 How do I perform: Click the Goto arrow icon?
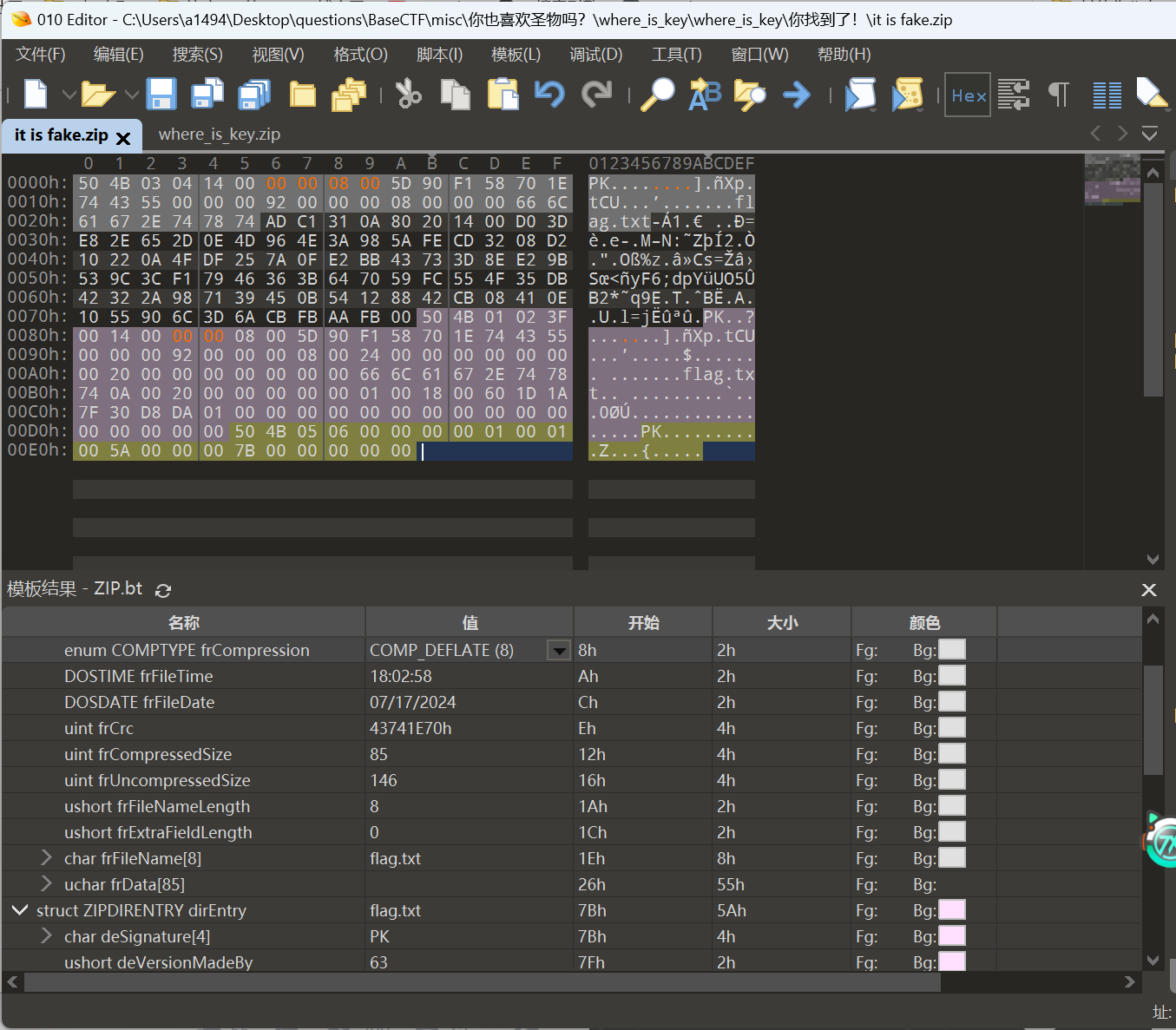pyautogui.click(x=796, y=94)
